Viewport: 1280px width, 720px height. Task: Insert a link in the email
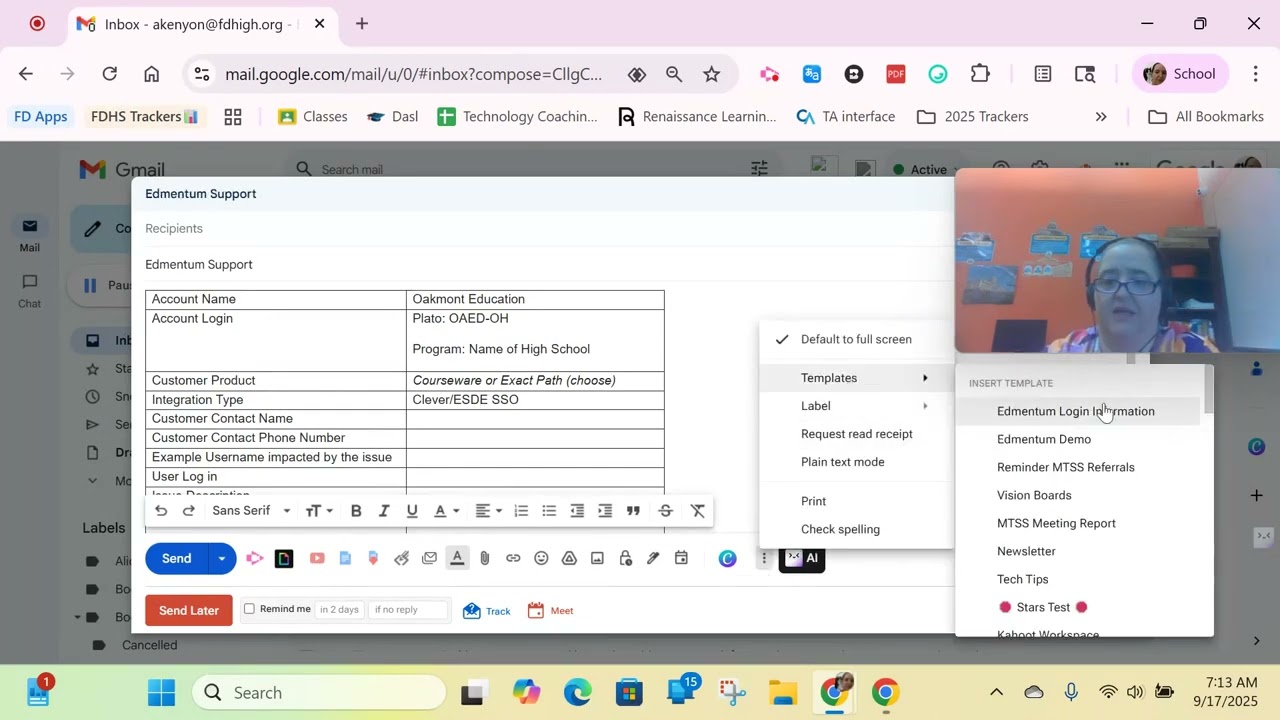[x=513, y=558]
